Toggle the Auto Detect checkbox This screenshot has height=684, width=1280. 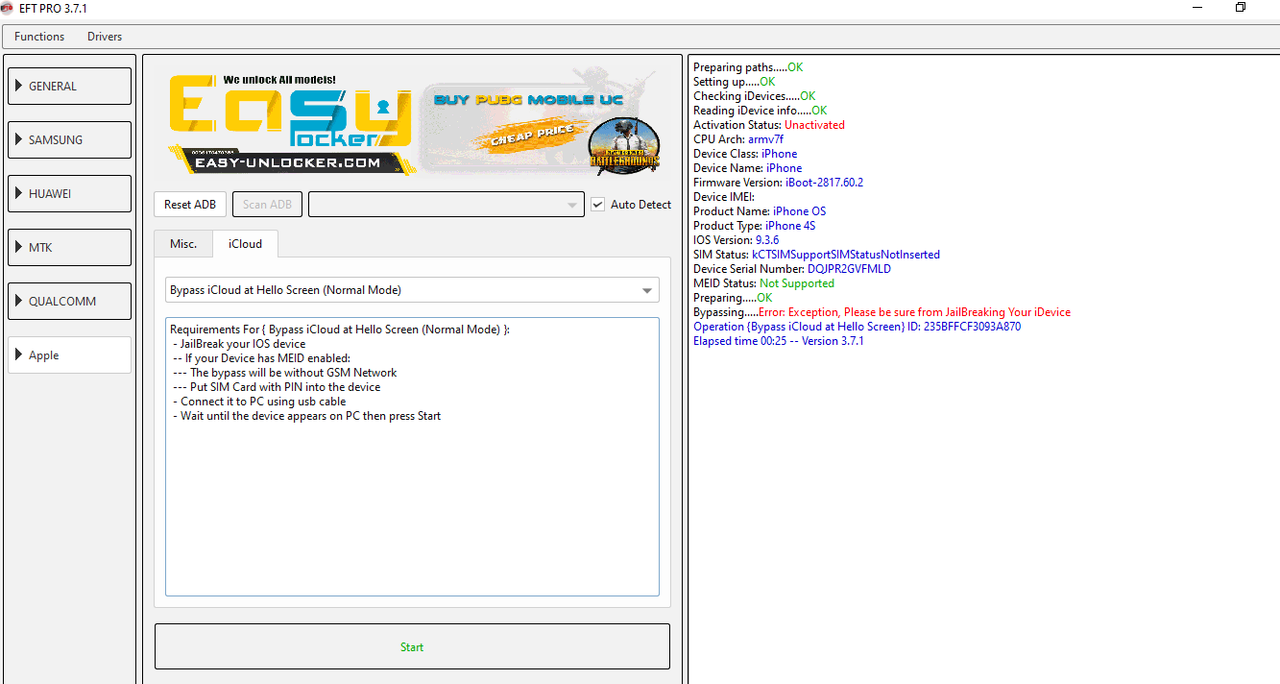[x=598, y=204]
